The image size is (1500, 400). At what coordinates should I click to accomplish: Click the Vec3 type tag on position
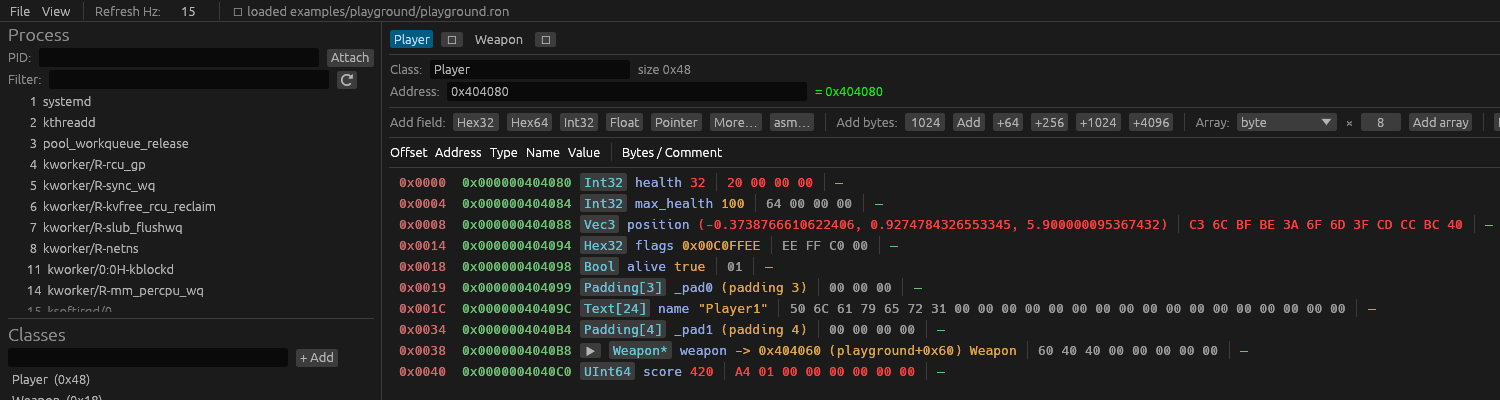(x=600, y=225)
